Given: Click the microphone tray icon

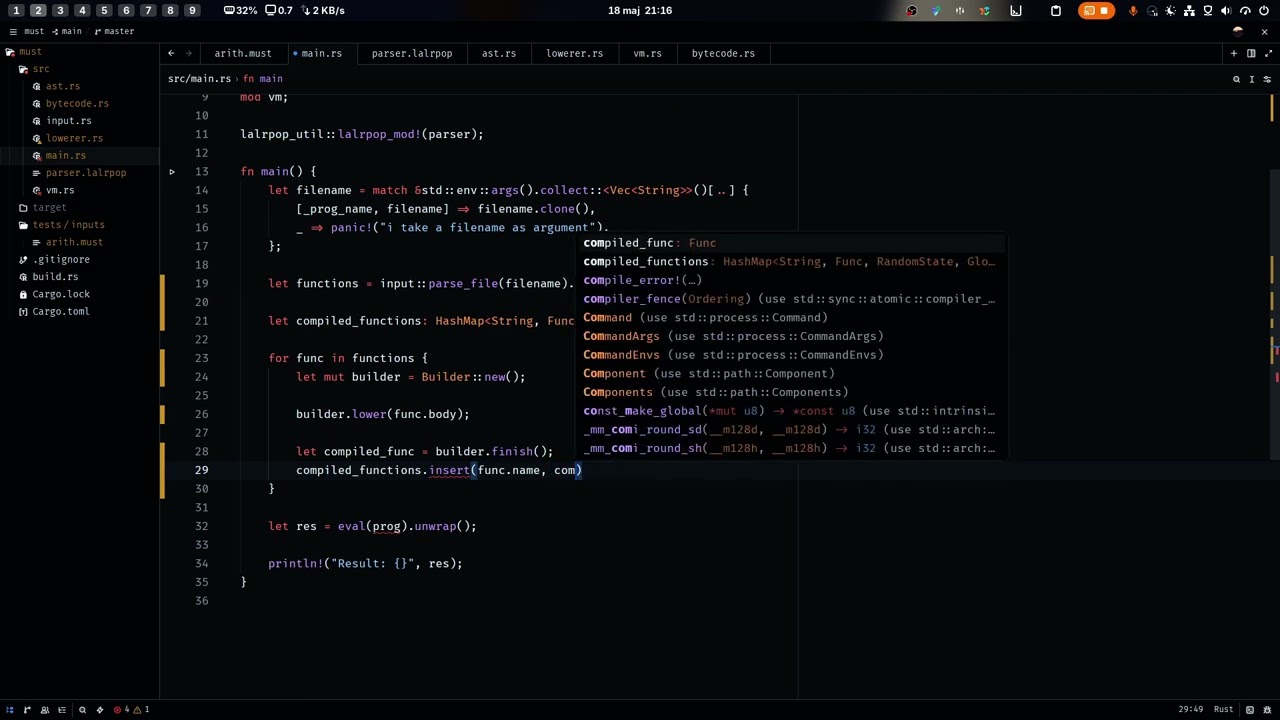Looking at the screenshot, I should pos(1133,11).
